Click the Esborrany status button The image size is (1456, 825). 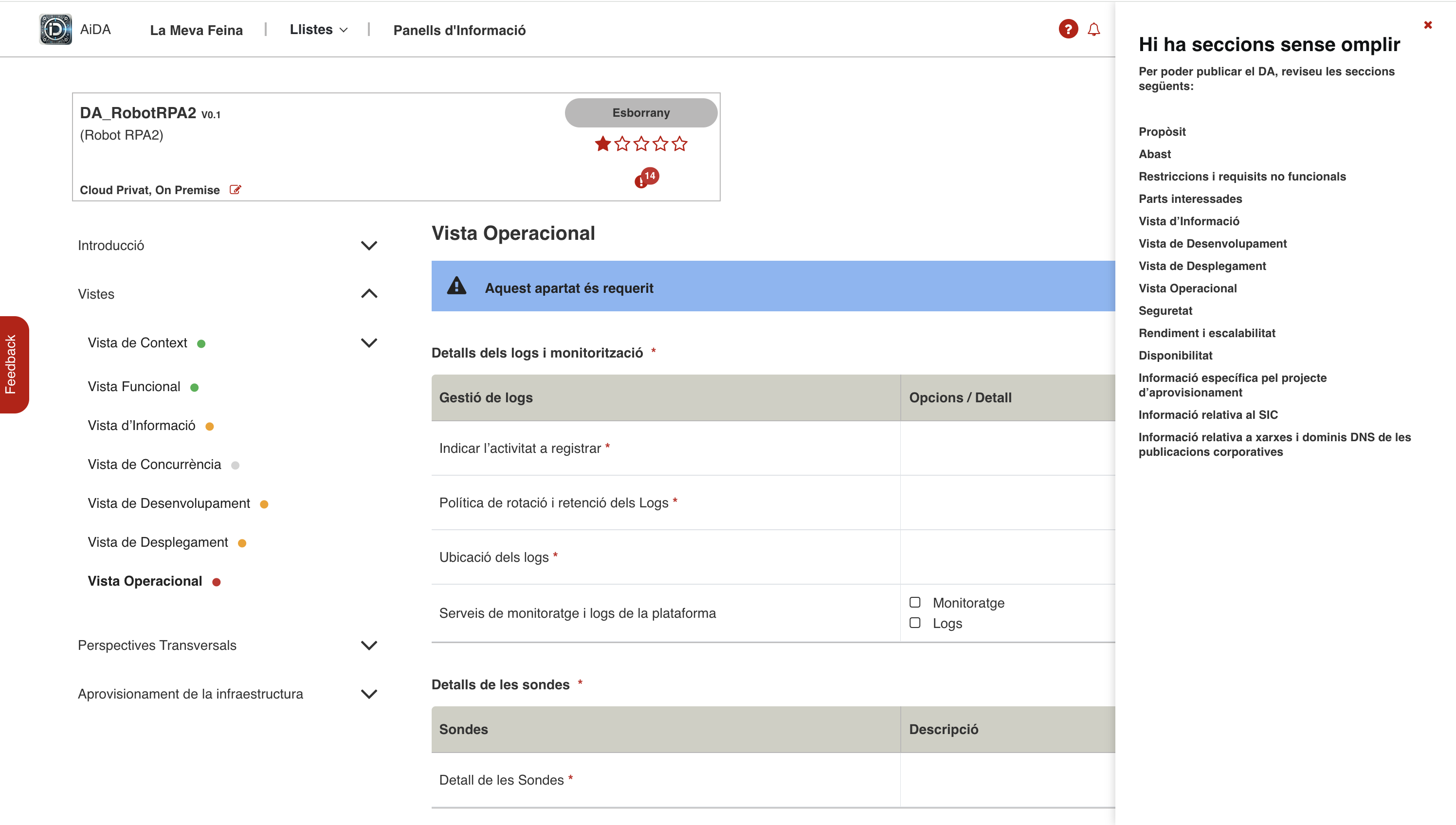click(640, 113)
